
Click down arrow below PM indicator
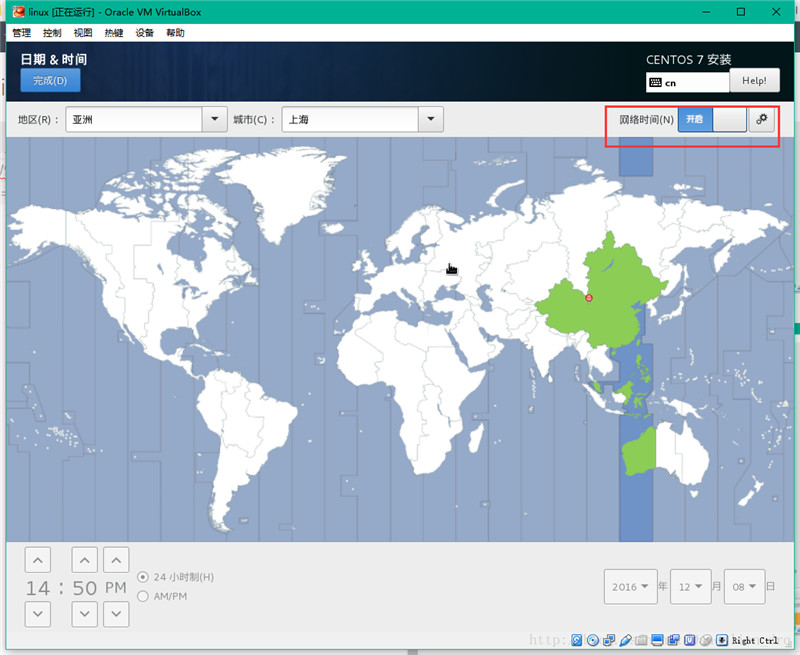[x=116, y=614]
